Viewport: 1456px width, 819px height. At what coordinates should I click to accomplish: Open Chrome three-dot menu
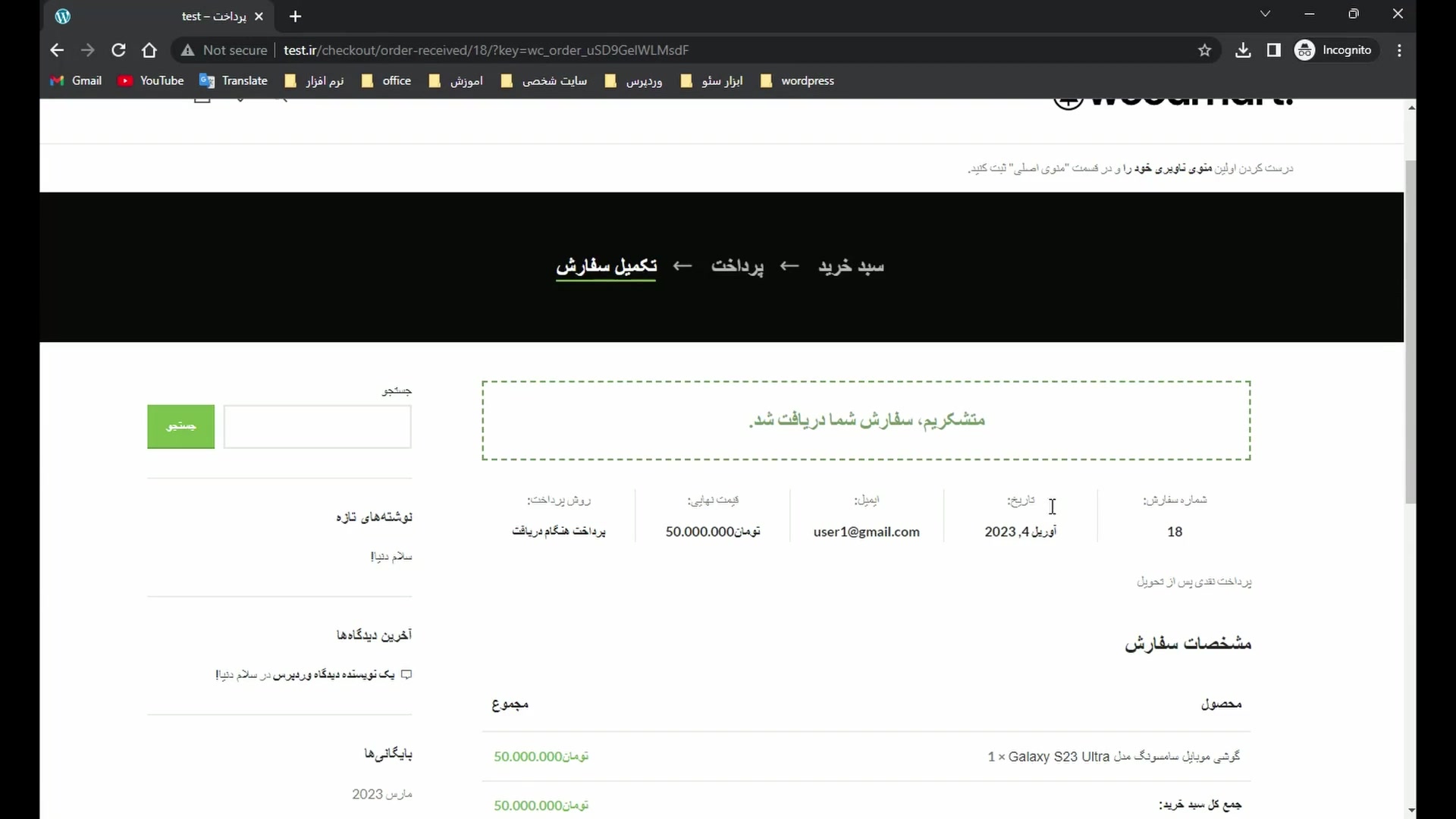tap(1399, 50)
